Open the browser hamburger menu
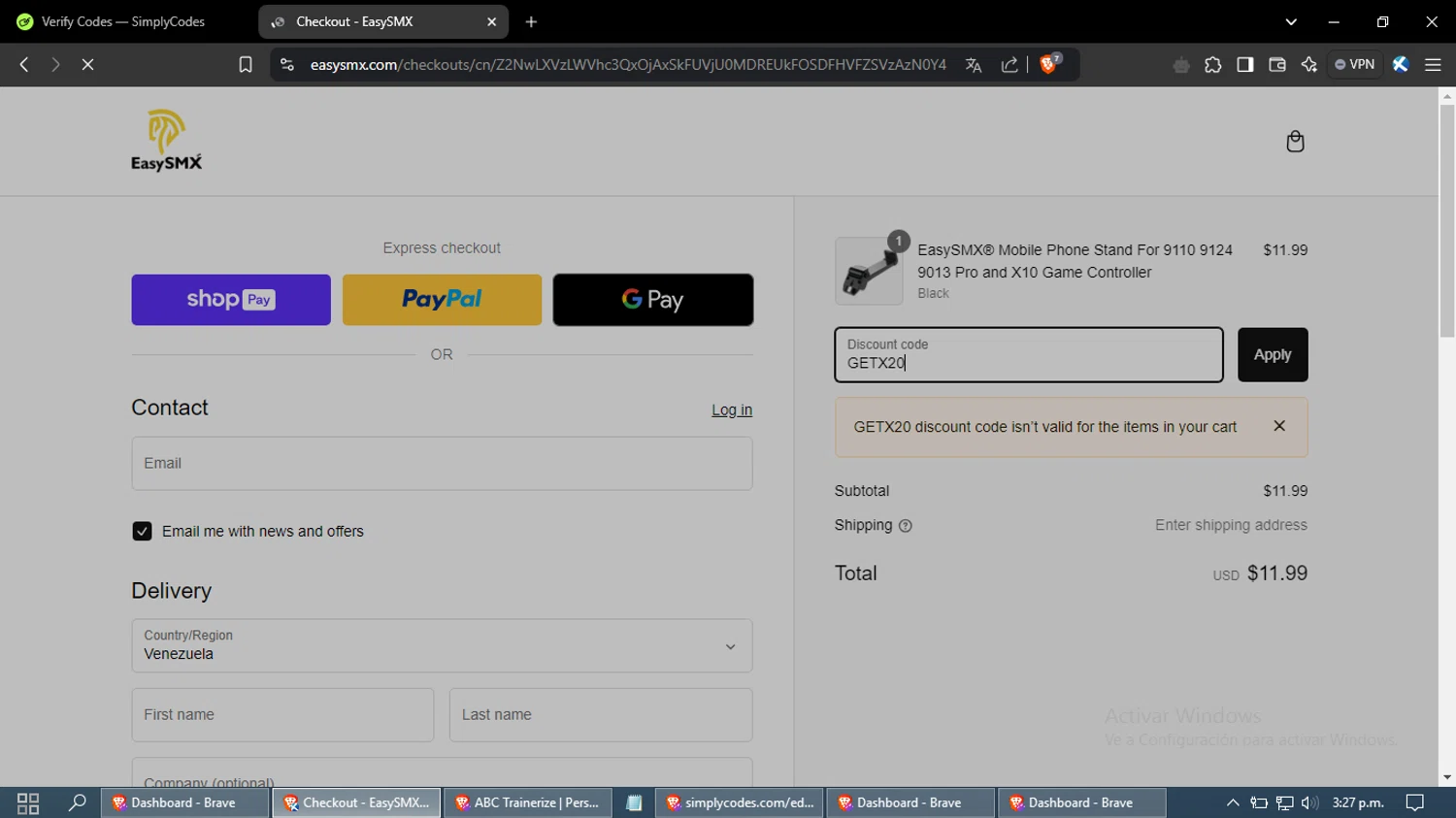Screen dimensions: 1456x818 (x=1433, y=64)
